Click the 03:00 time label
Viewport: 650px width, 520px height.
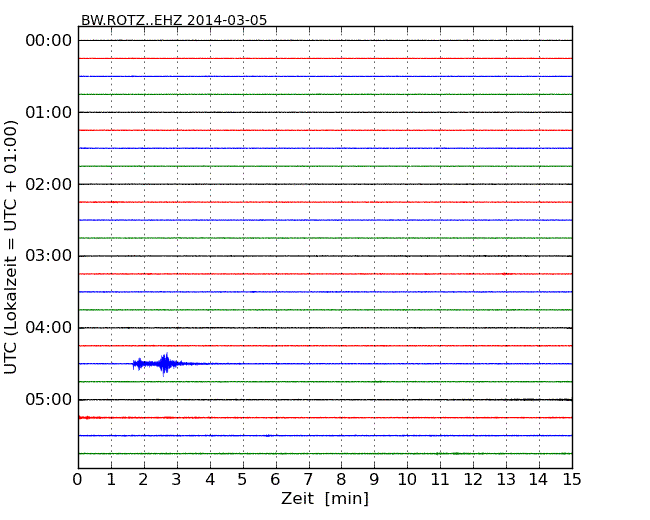pos(49,256)
